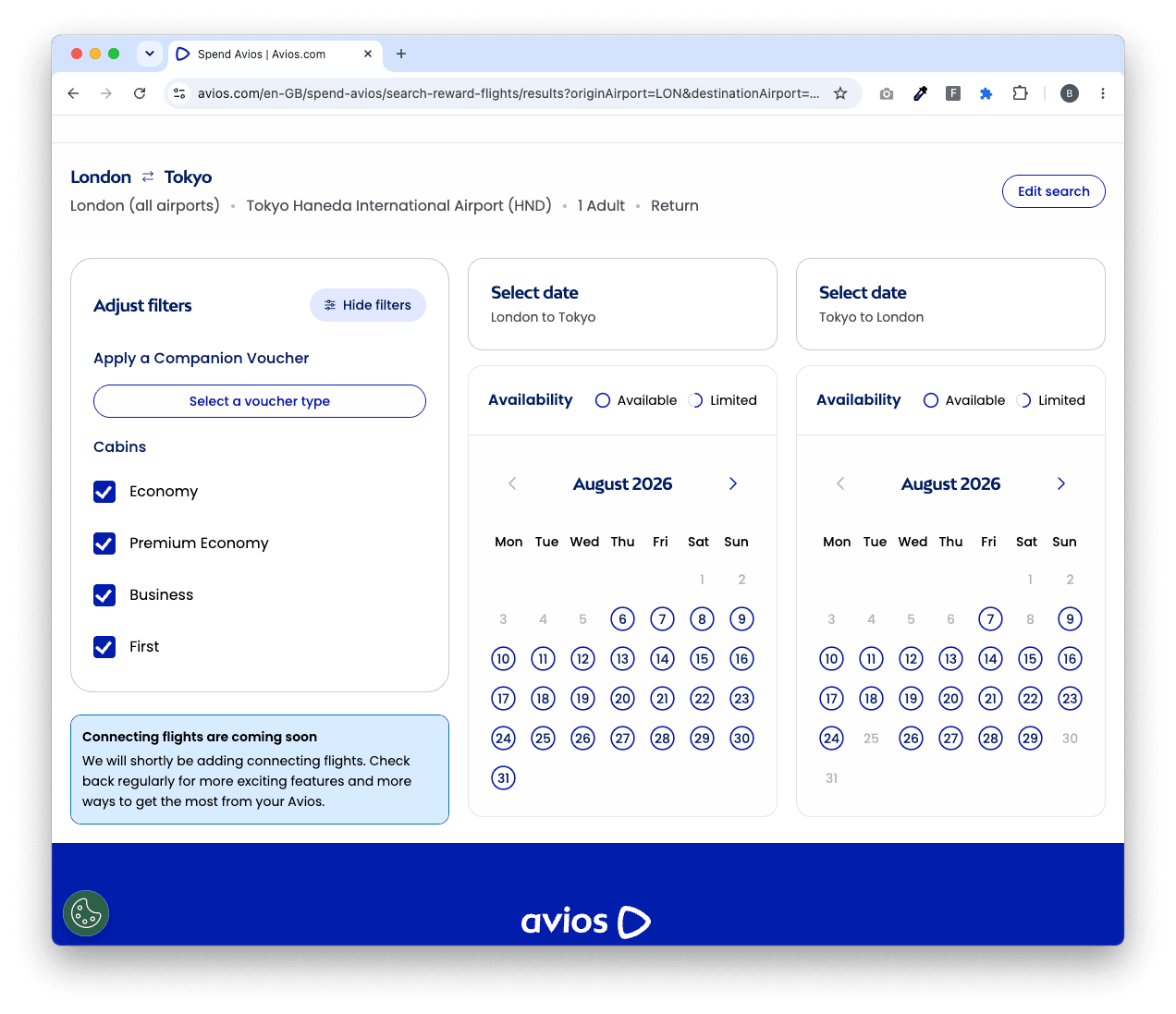
Task: Click 'Tokyo Haneda International Airport (HND)' text
Action: [x=398, y=205]
